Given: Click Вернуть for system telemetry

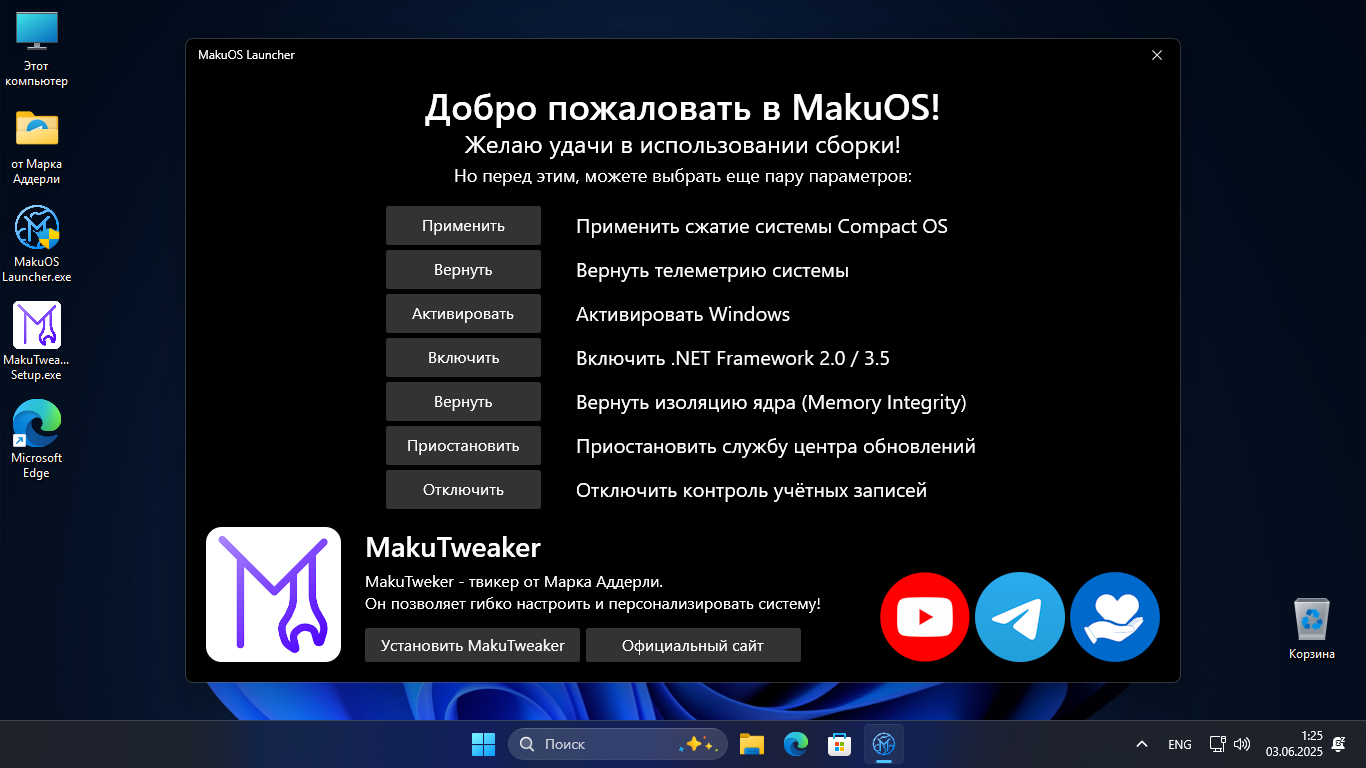Looking at the screenshot, I should tap(463, 269).
